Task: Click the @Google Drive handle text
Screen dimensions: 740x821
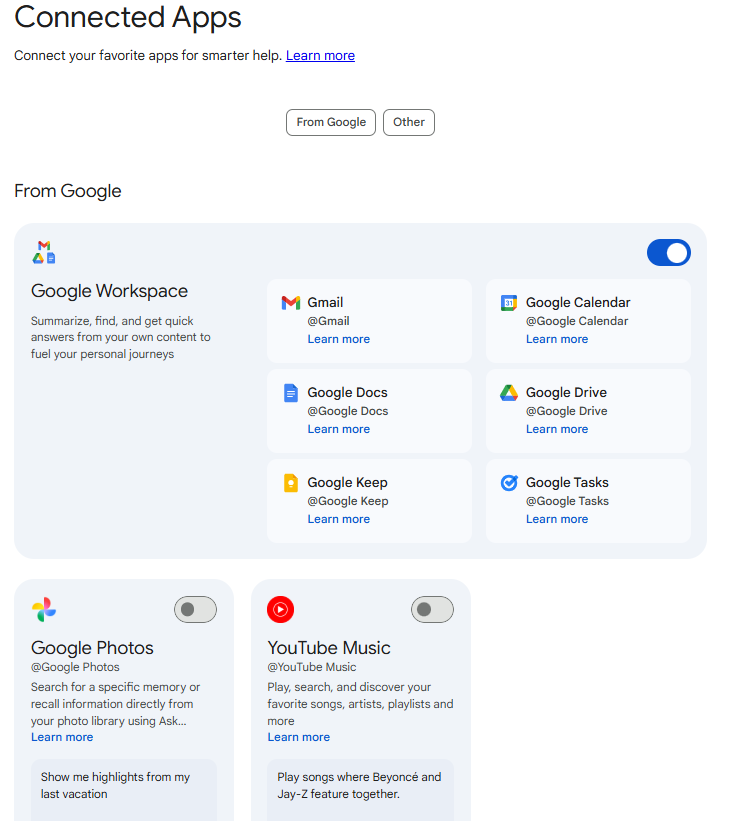Action: 567,411
